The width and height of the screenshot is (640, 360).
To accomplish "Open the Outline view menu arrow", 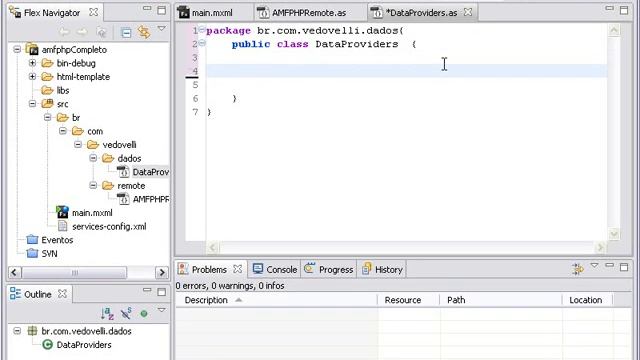I will [162, 310].
